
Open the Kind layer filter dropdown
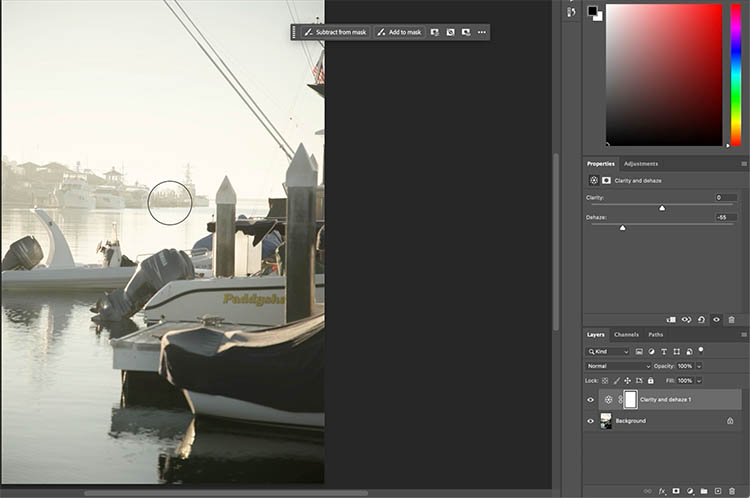click(x=608, y=352)
